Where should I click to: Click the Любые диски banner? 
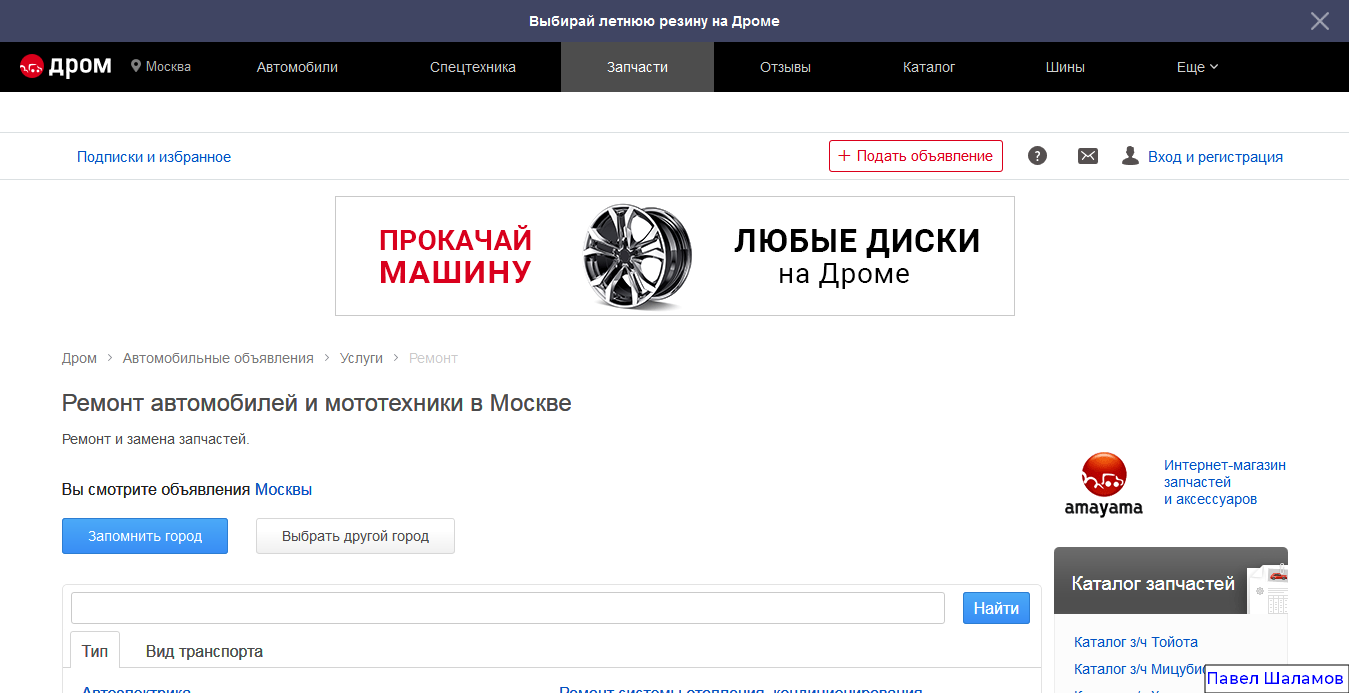675,256
